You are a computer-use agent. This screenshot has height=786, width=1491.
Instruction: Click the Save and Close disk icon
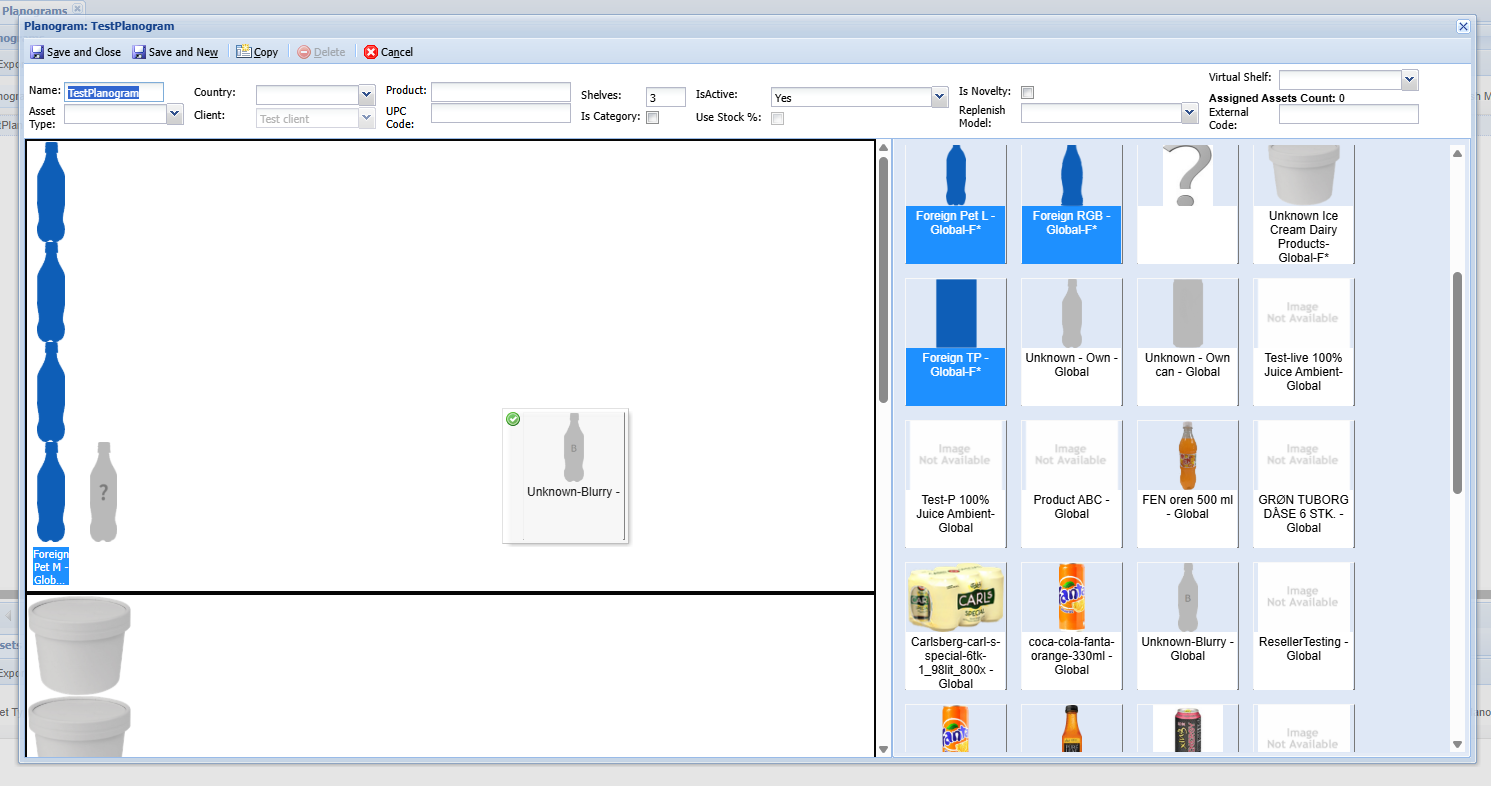[x=37, y=52]
